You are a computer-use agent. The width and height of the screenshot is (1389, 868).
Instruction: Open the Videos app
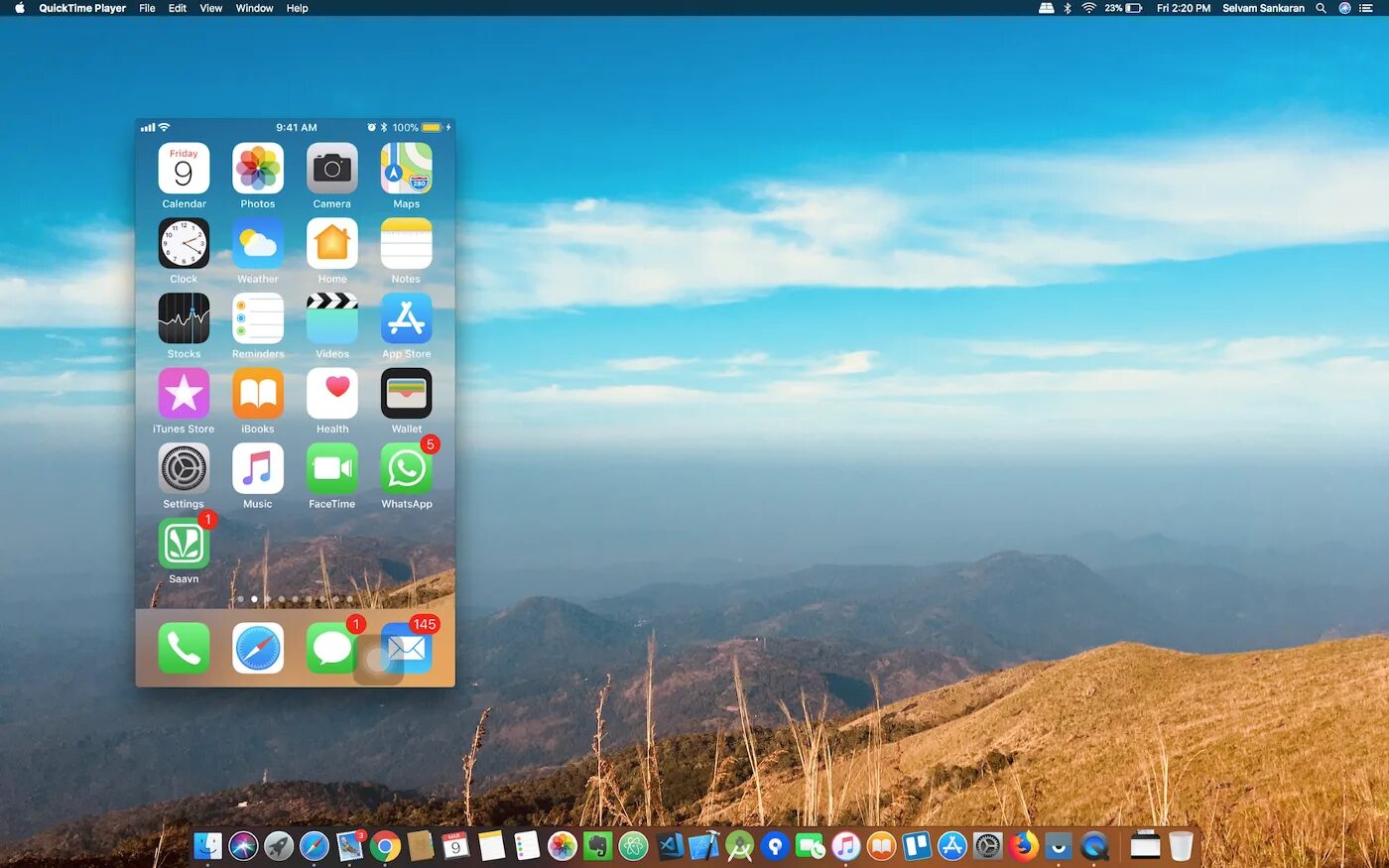click(x=332, y=318)
